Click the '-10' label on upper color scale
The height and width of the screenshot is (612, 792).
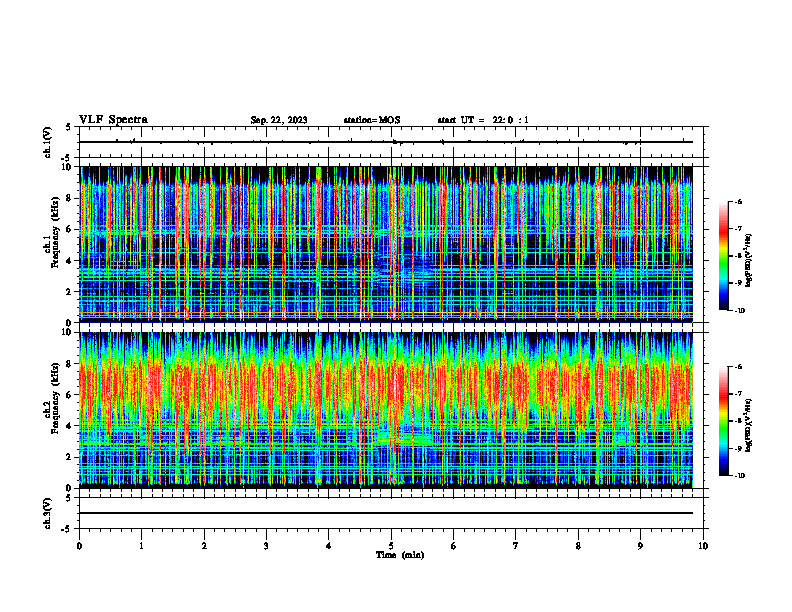click(740, 311)
